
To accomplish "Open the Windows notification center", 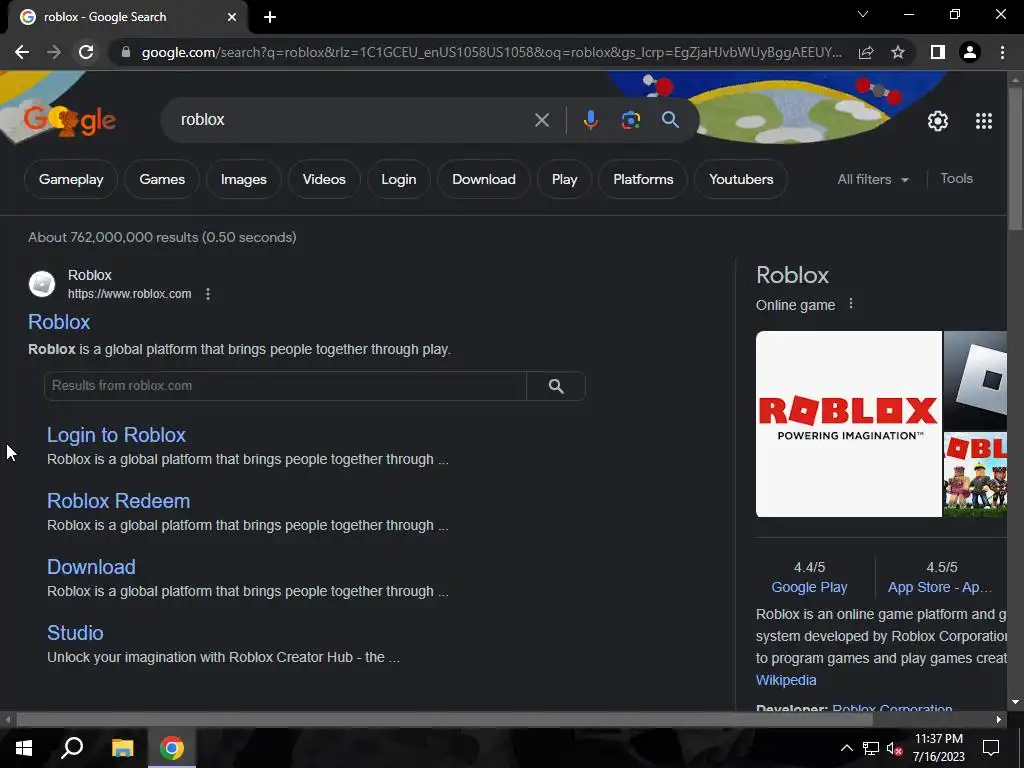I will click(991, 748).
